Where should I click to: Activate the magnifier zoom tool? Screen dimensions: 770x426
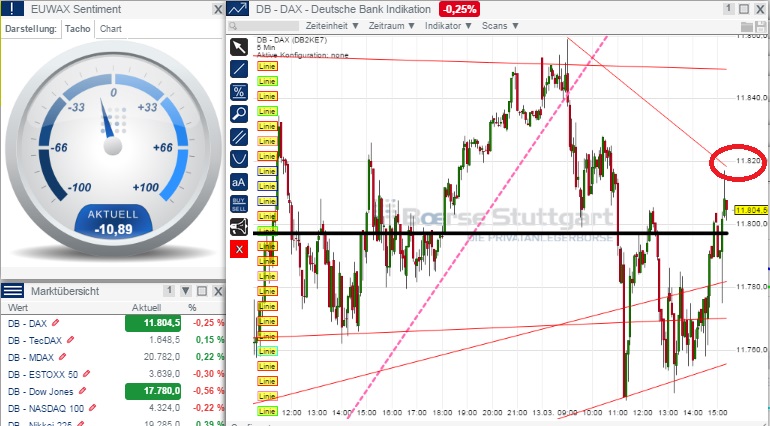click(x=239, y=114)
